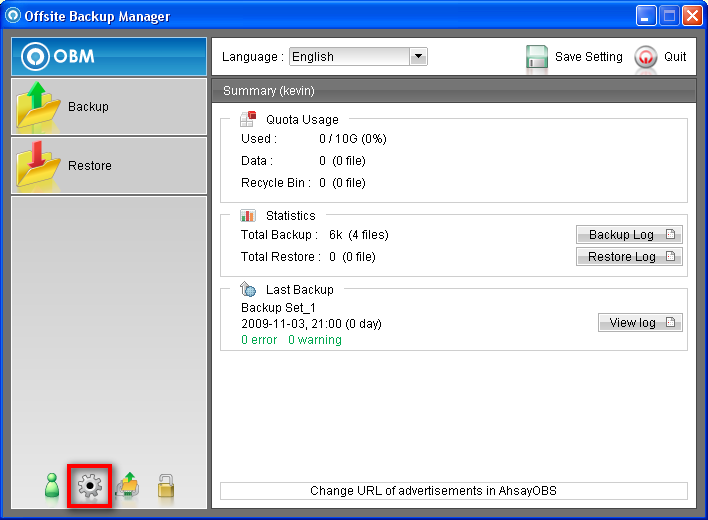Click the green "0 warning" text
Screen dimensions: 708x520
tap(314, 340)
